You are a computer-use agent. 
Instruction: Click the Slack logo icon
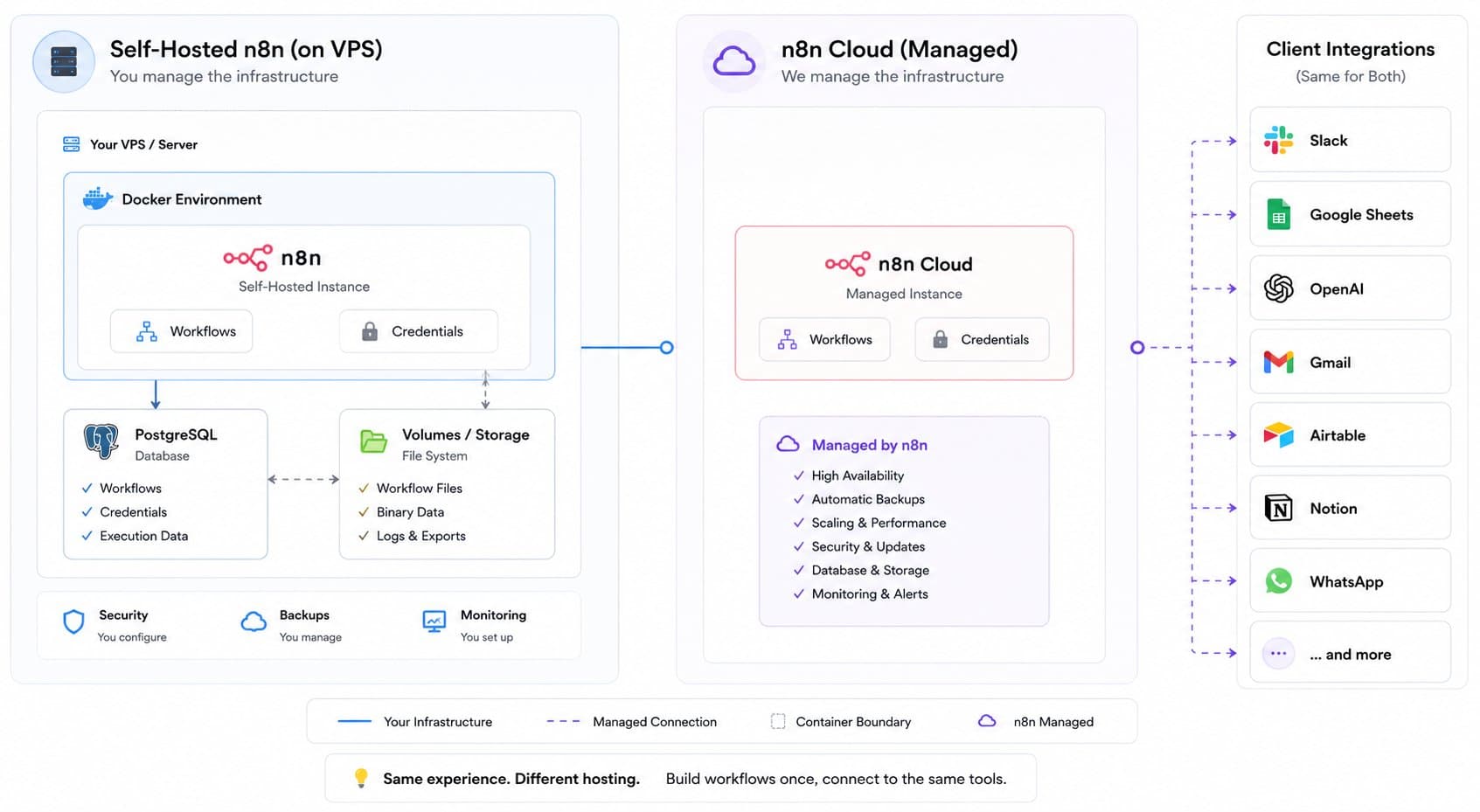[1278, 140]
